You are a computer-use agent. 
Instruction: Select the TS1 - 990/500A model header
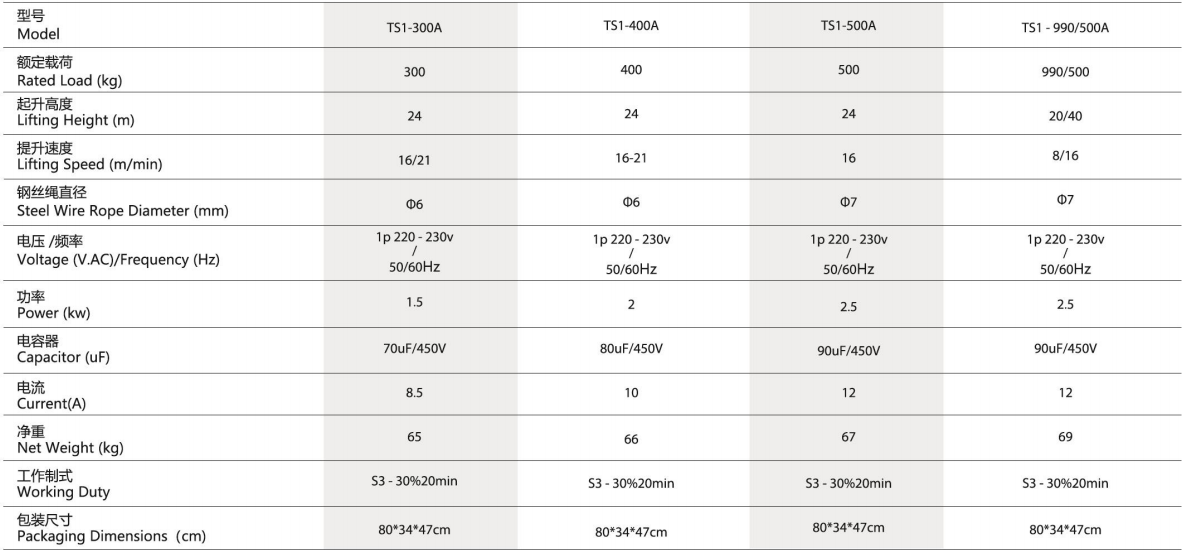tap(1065, 29)
